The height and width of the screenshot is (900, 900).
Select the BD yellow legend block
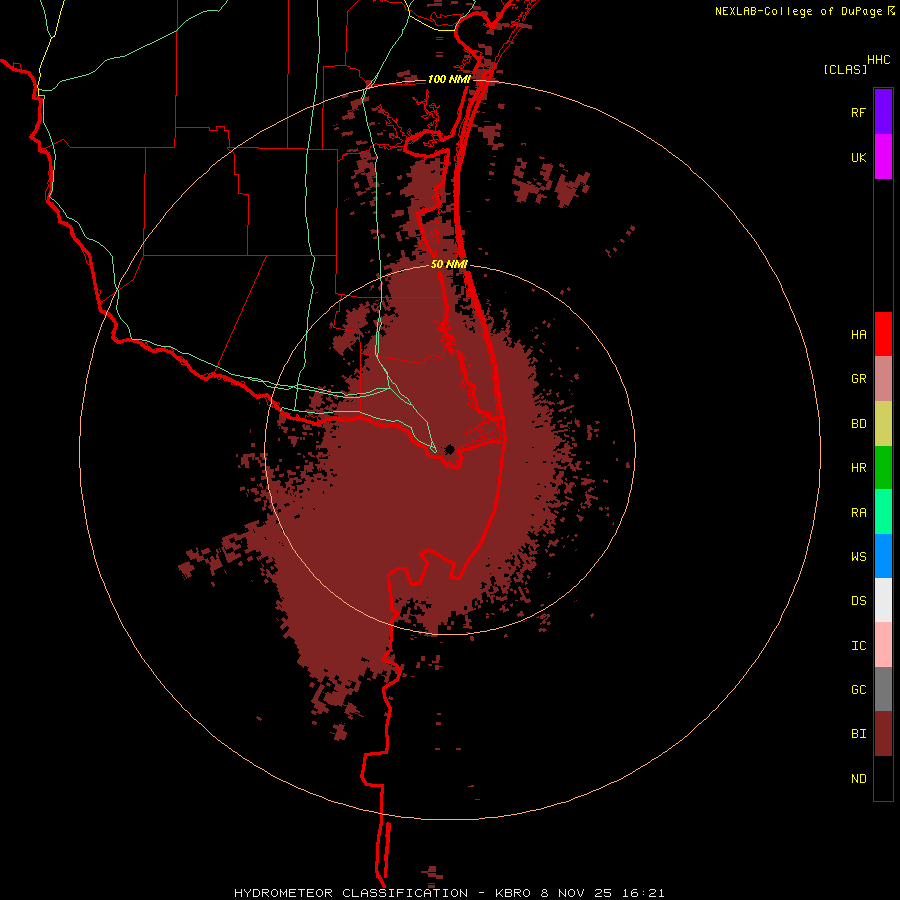tap(883, 424)
